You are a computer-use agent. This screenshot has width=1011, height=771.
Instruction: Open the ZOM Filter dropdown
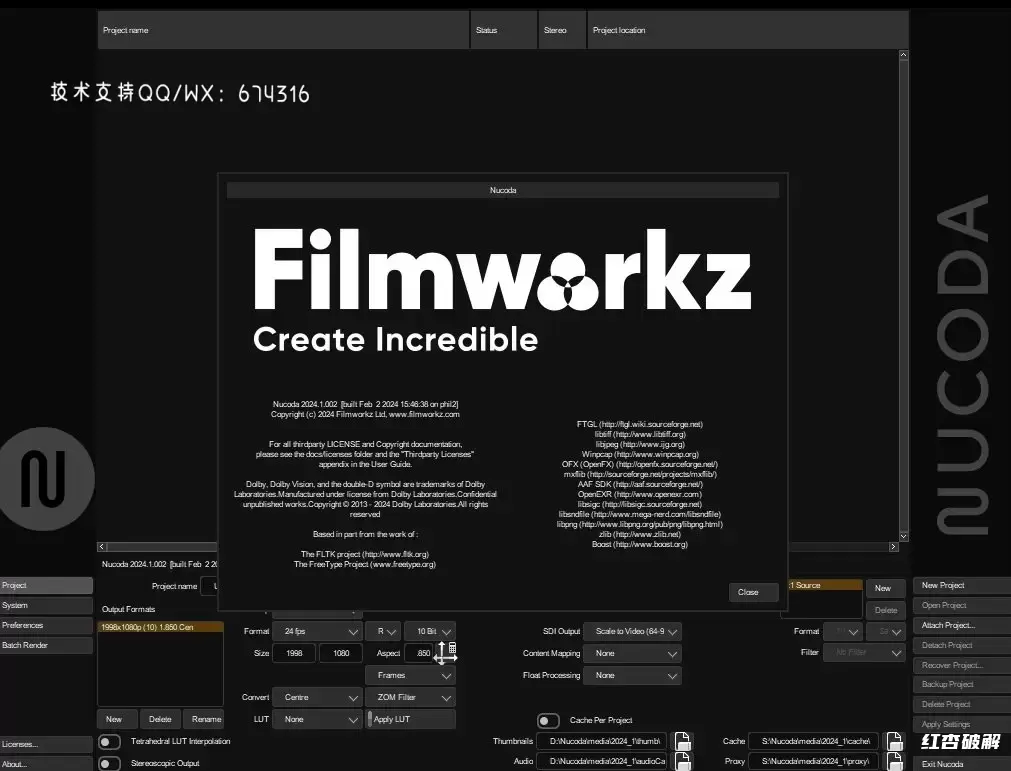tap(411, 697)
